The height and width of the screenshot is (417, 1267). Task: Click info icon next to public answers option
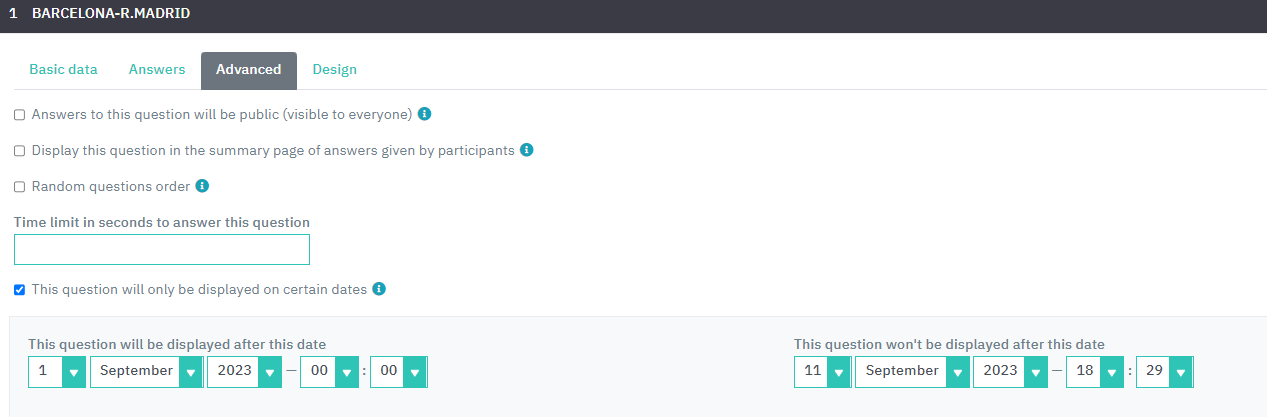[424, 114]
